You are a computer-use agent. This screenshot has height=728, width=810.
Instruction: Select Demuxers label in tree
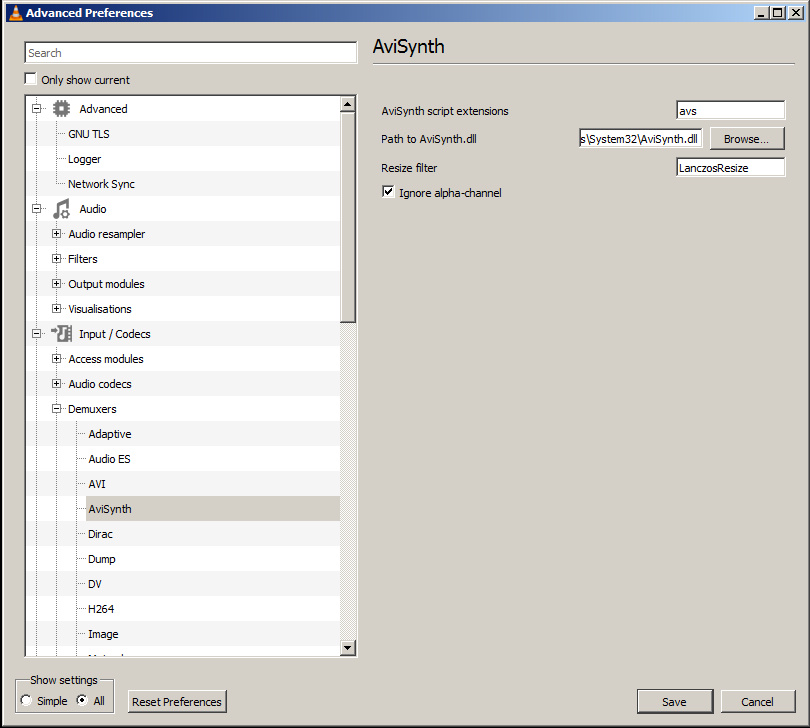click(x=92, y=409)
